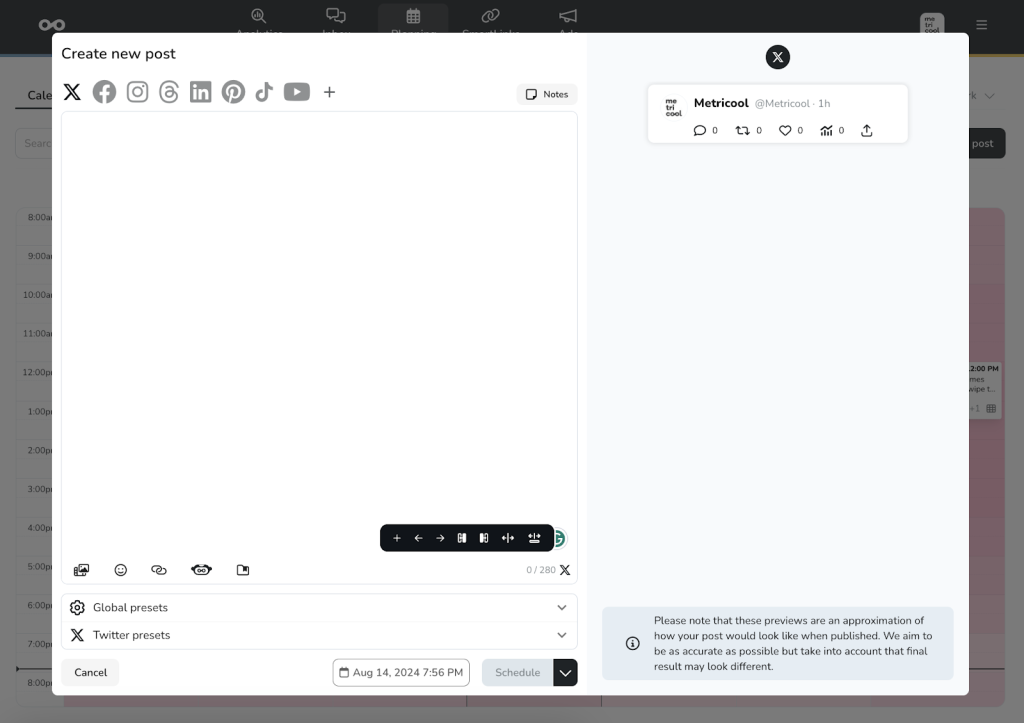The width and height of the screenshot is (1024, 723).
Task: Click the Schedule button
Action: tap(517, 672)
